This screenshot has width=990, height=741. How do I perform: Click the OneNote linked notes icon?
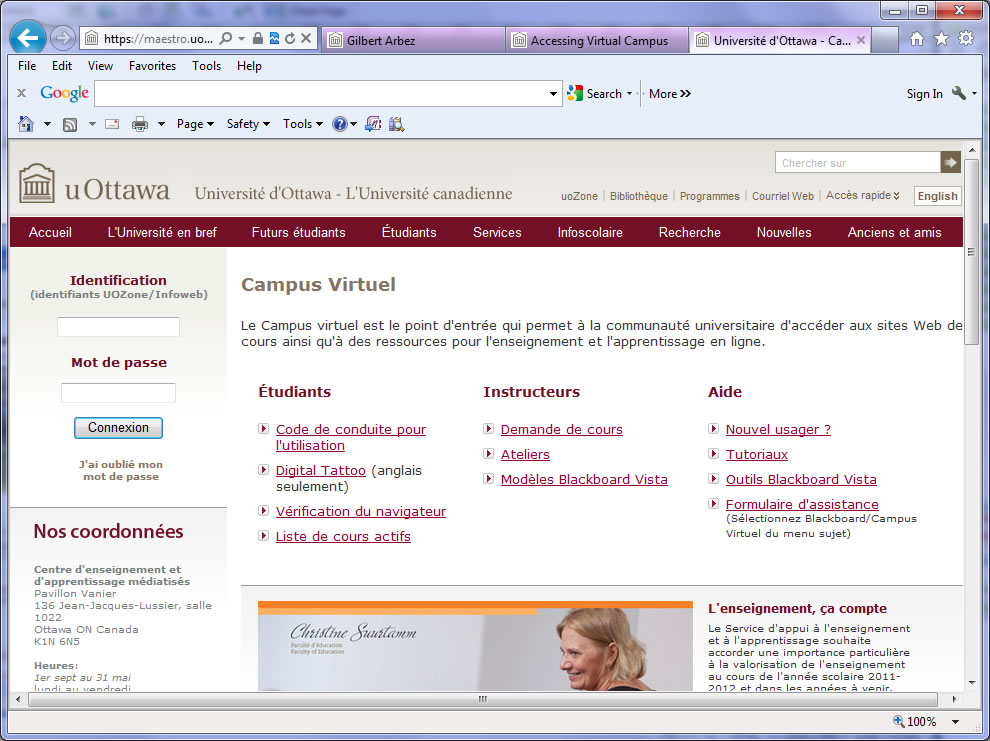pyautogui.click(x=373, y=124)
